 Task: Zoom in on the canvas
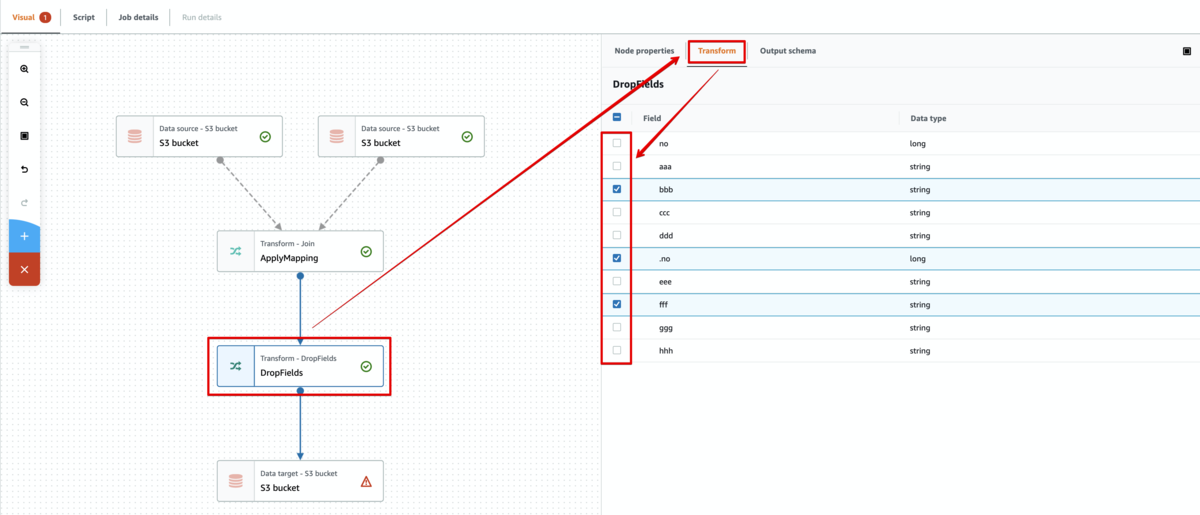[24, 69]
